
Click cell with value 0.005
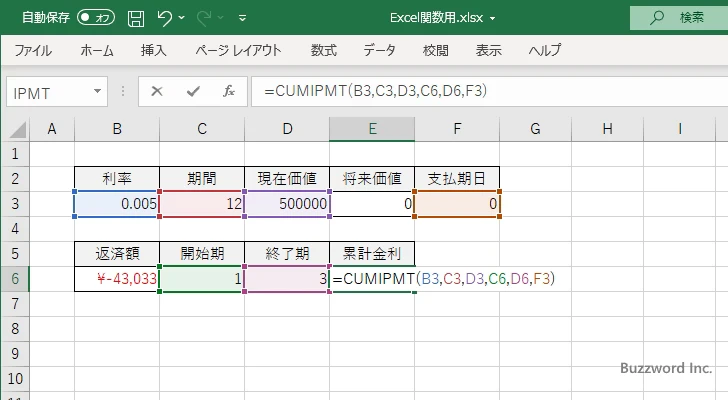[117, 204]
